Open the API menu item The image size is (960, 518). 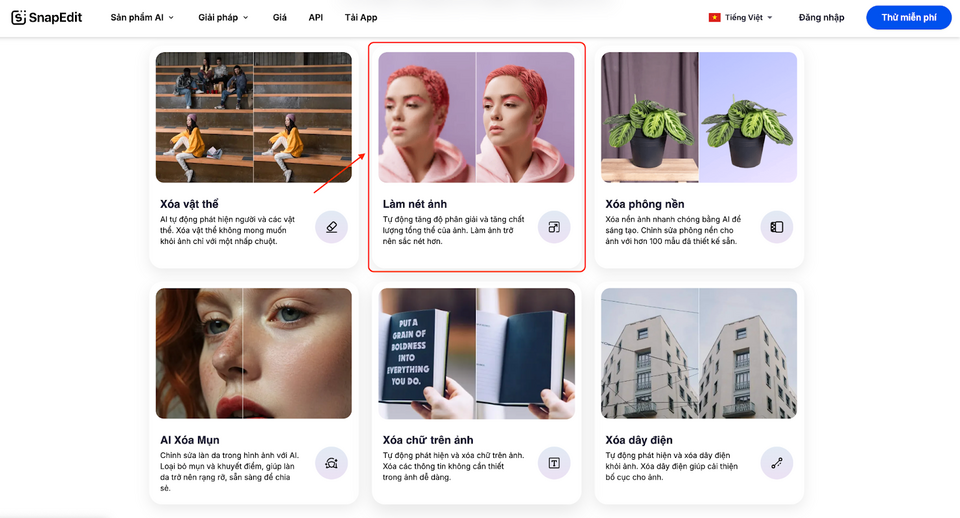[x=315, y=17]
